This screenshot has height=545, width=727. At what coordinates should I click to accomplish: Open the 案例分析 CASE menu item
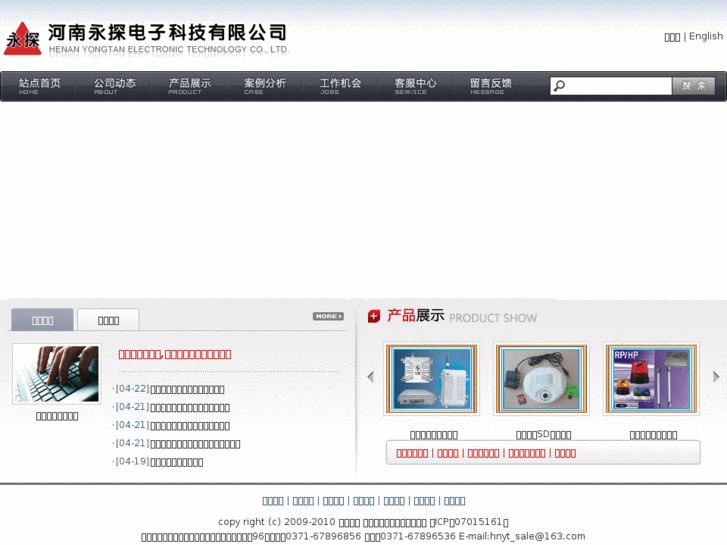[x=265, y=86]
